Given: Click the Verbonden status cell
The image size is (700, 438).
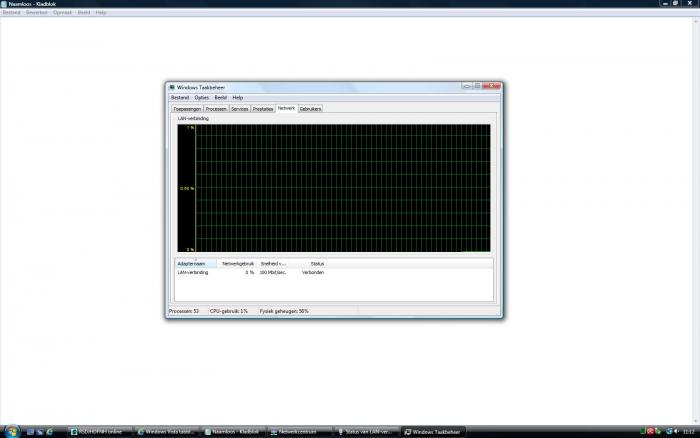Looking at the screenshot, I should click(x=313, y=272).
